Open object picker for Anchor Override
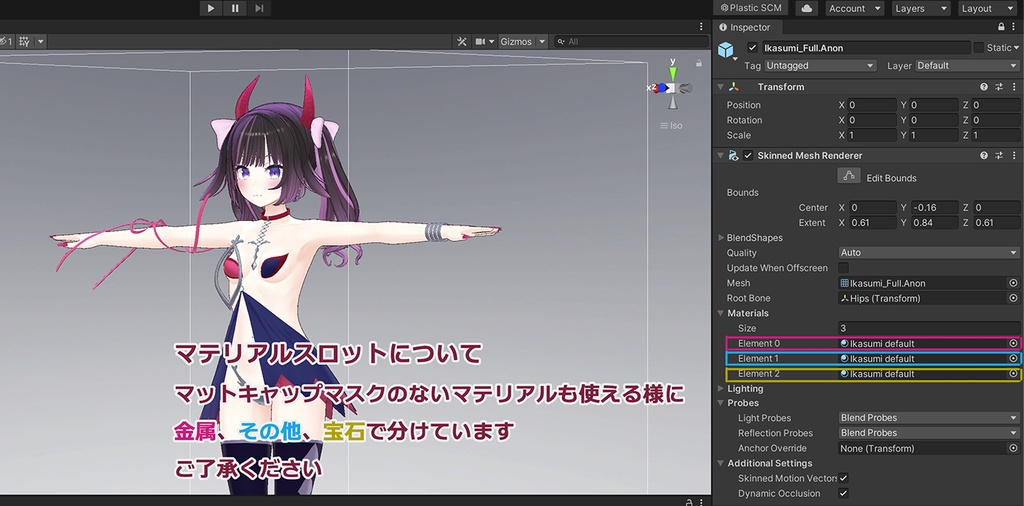Screen dimensions: 1024x506 1014,449
